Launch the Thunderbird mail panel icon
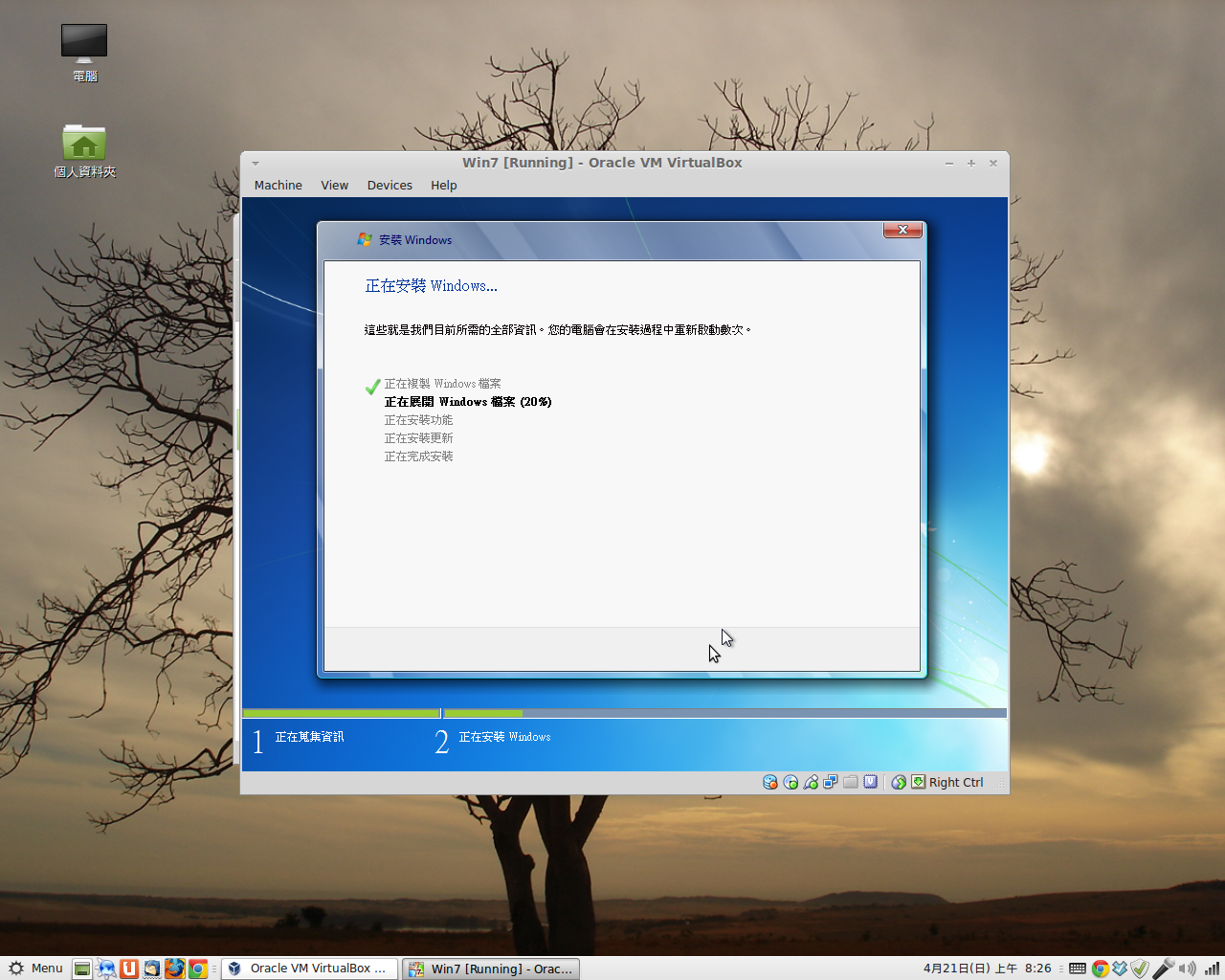 point(152,969)
